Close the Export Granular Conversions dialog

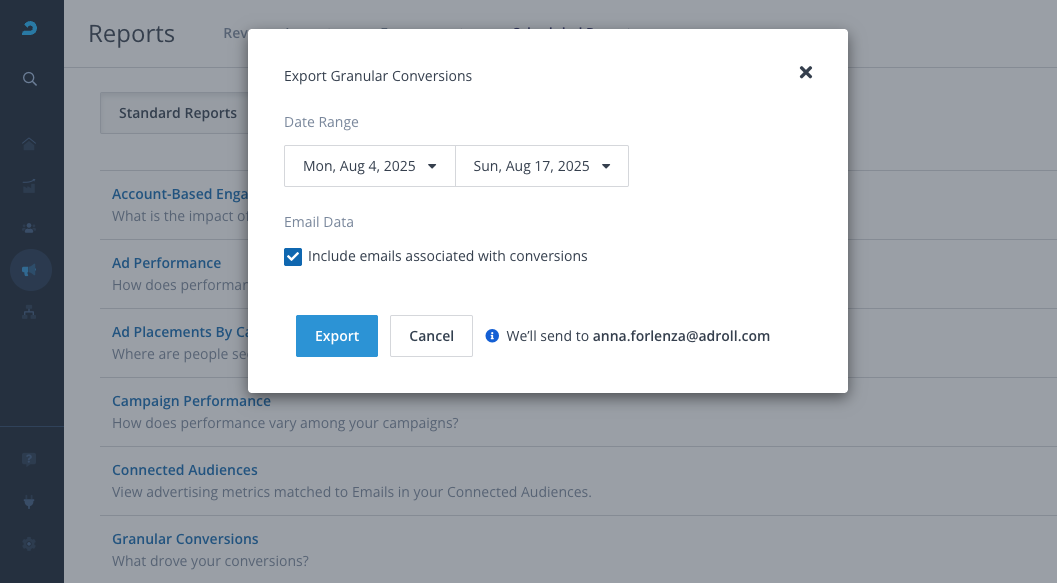(806, 72)
